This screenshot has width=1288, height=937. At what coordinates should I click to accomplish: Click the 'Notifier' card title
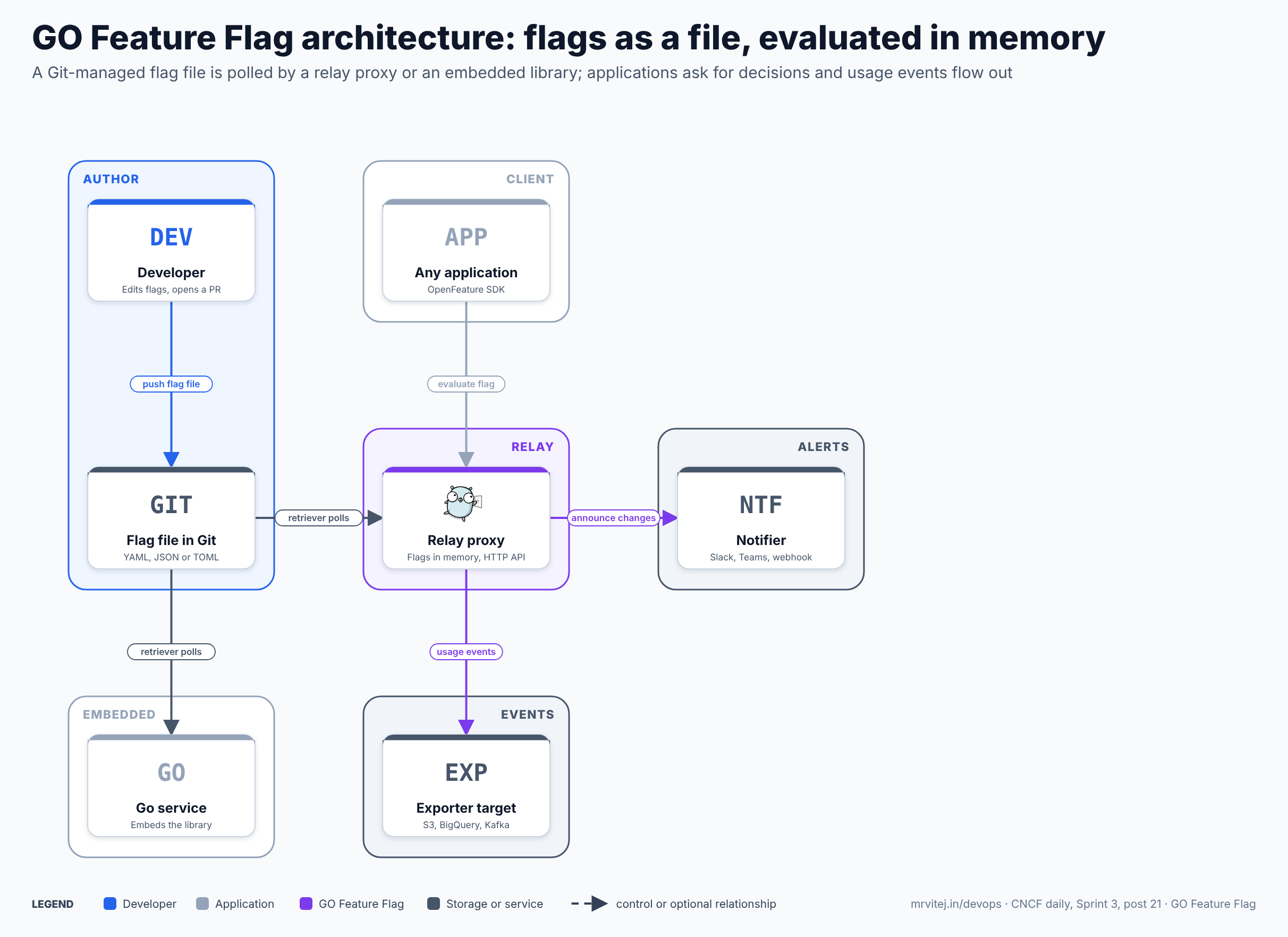coord(760,540)
